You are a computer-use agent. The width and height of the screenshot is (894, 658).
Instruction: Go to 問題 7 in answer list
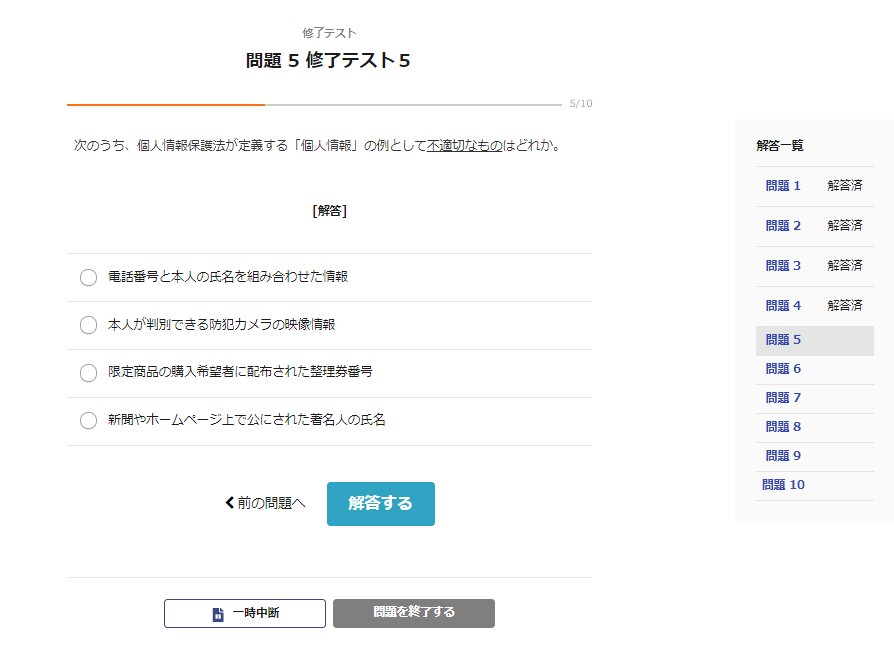(783, 398)
